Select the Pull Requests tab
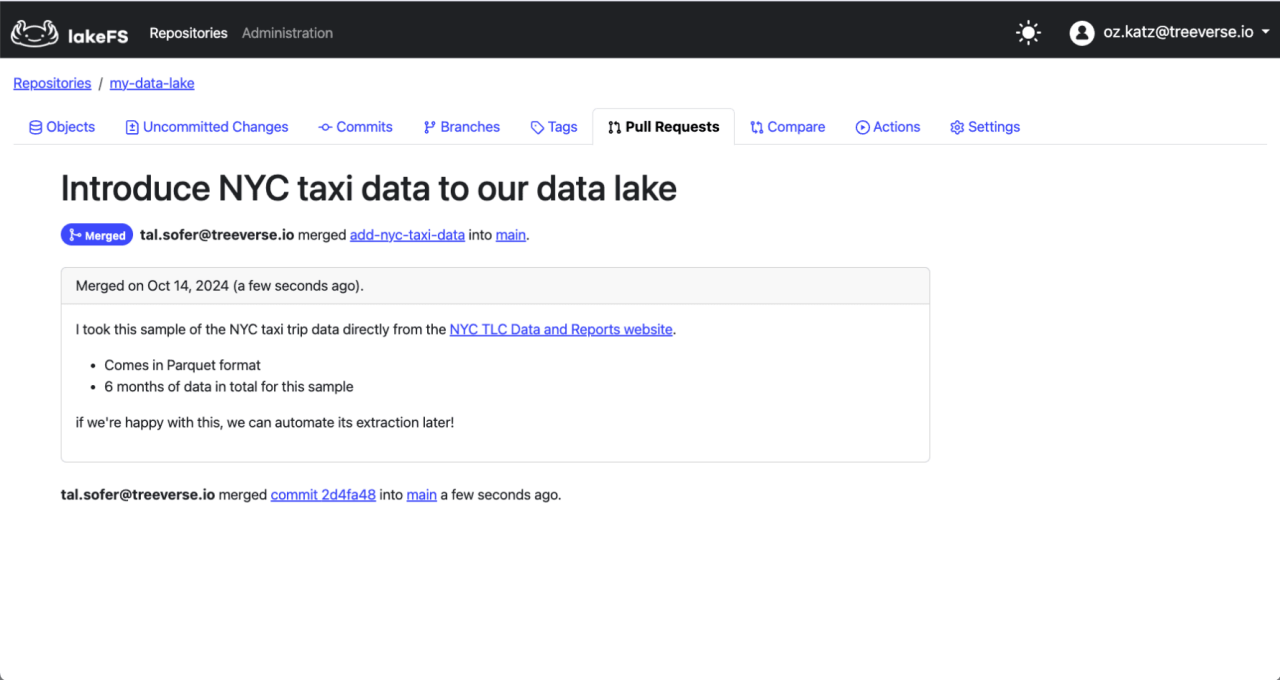1280x680 pixels. (663, 127)
